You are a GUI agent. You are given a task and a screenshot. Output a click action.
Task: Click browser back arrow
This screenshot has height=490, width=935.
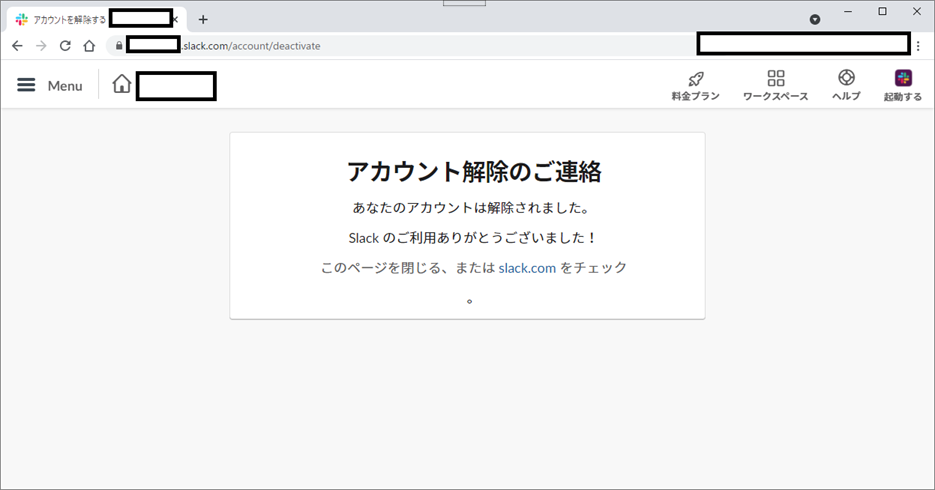(x=17, y=46)
